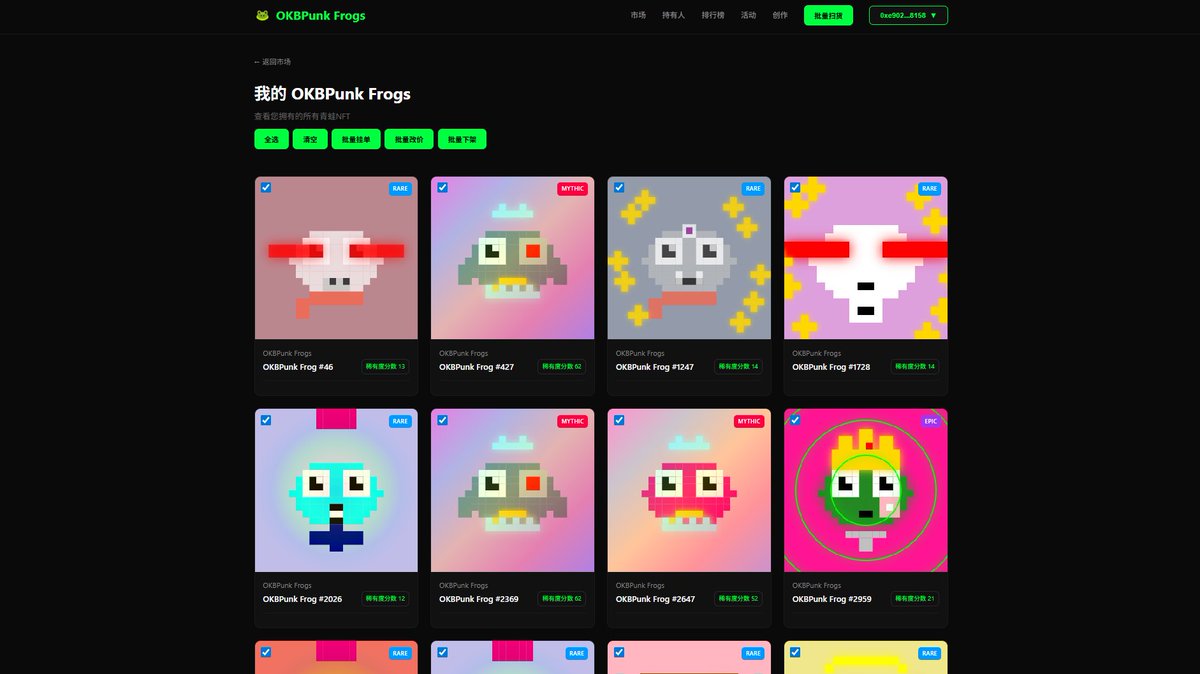The width and height of the screenshot is (1200, 674).
Task: Open the Frog #46 laser-eyes image
Action: point(336,258)
